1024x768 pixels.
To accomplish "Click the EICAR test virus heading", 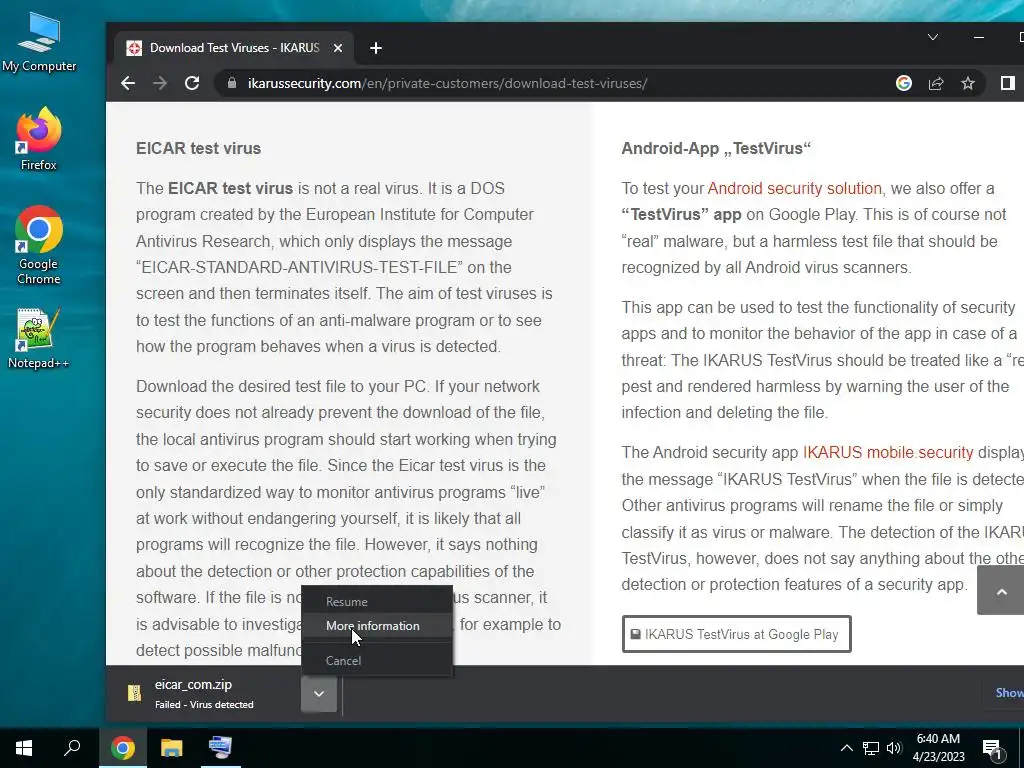I will [199, 148].
